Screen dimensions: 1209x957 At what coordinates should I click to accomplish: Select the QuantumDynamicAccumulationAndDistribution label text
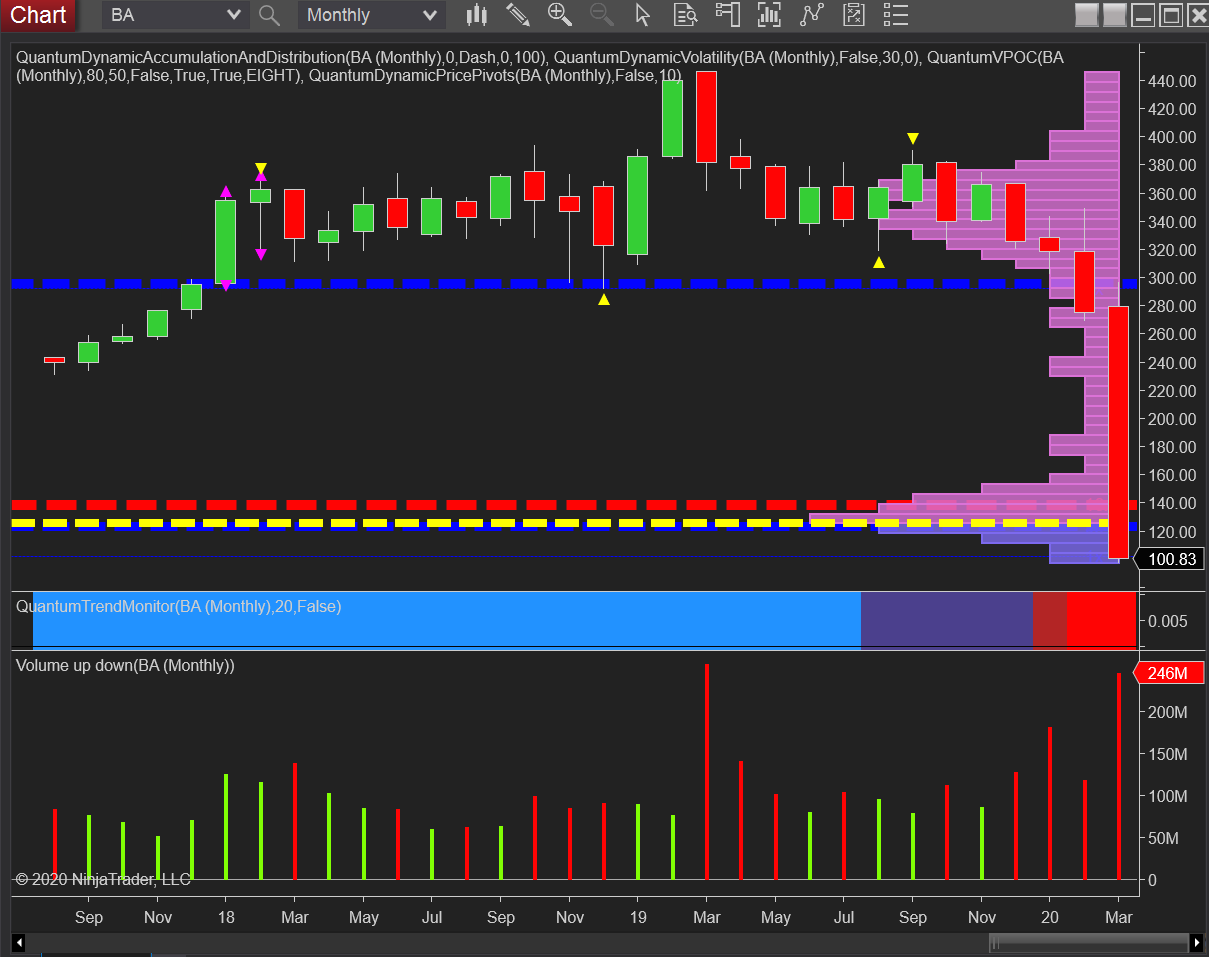coord(179,58)
